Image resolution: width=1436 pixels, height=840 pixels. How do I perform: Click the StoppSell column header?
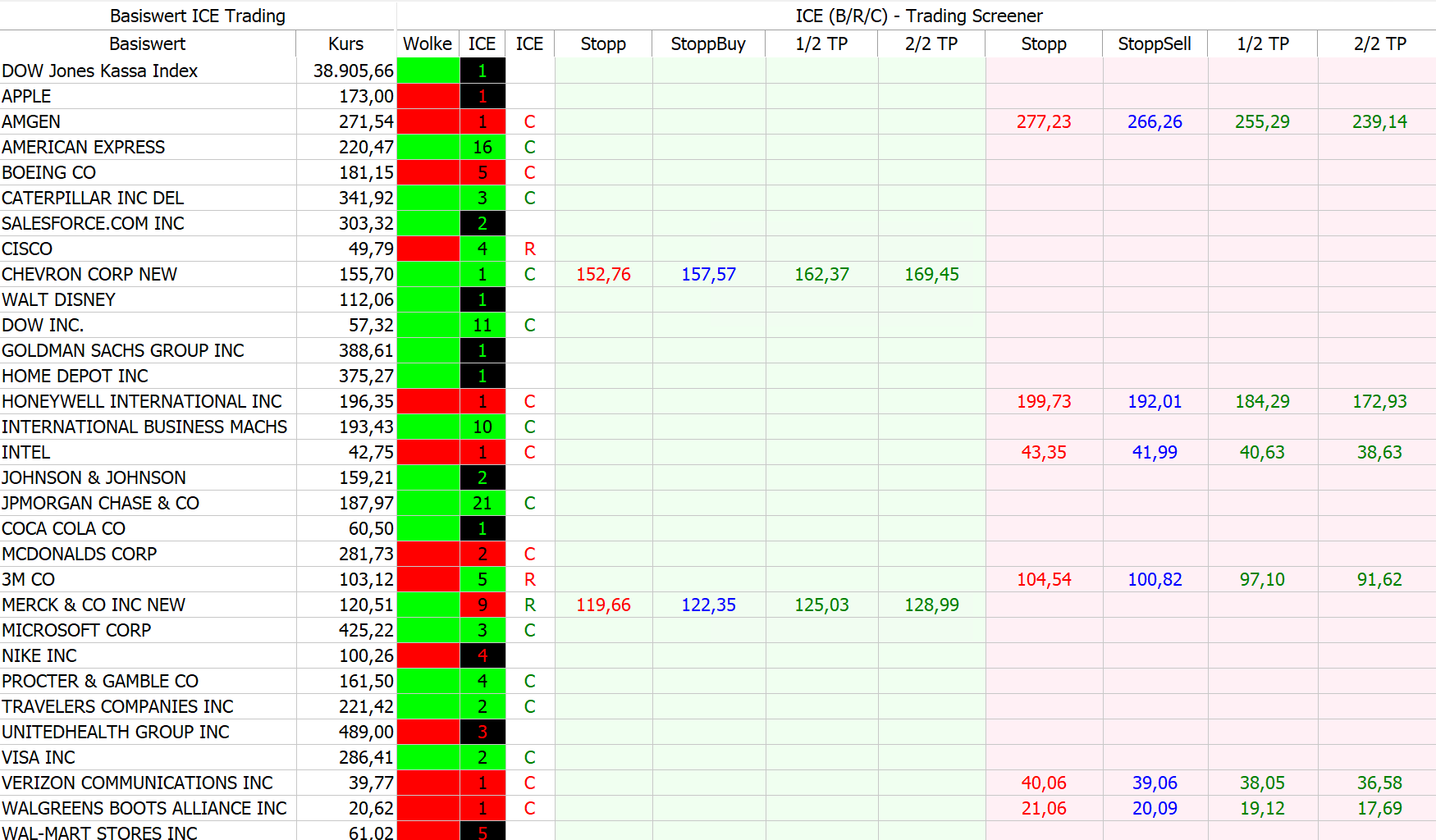point(1155,43)
